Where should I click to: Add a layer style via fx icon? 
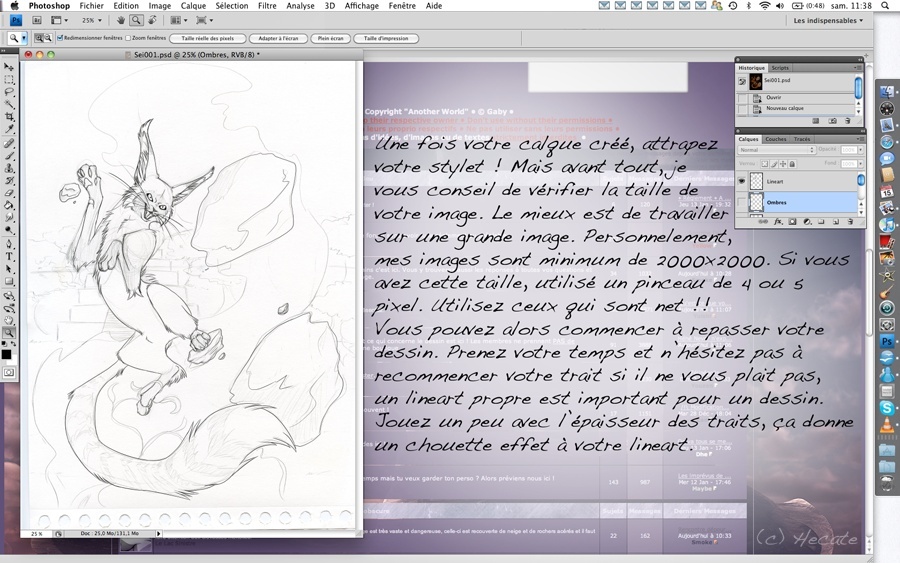coord(778,222)
